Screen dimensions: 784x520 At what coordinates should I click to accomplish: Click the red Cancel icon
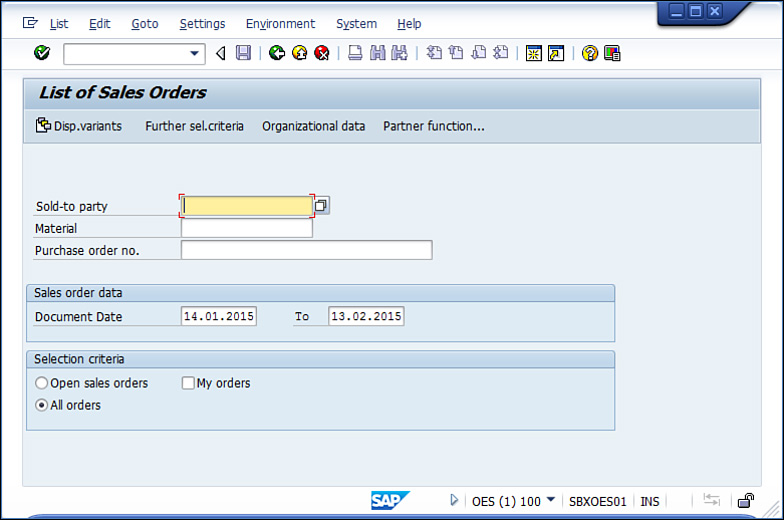tap(322, 52)
